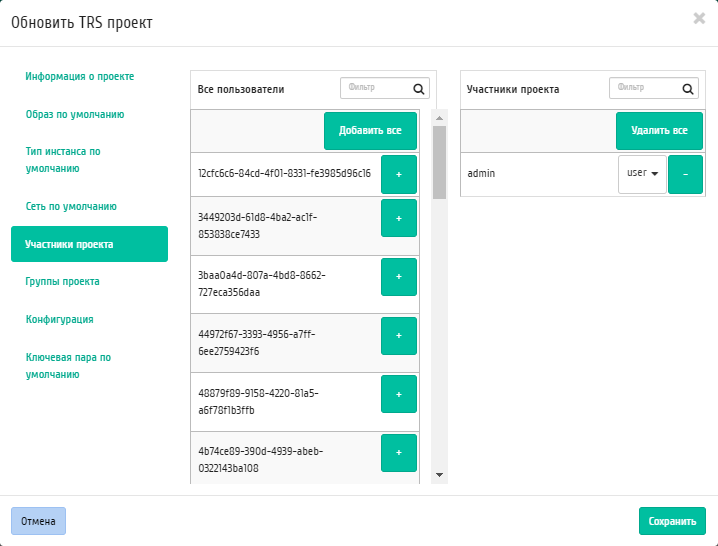Add user 3449203d-61d8 with plus button
Image resolution: width=718 pixels, height=546 pixels.
click(x=399, y=218)
